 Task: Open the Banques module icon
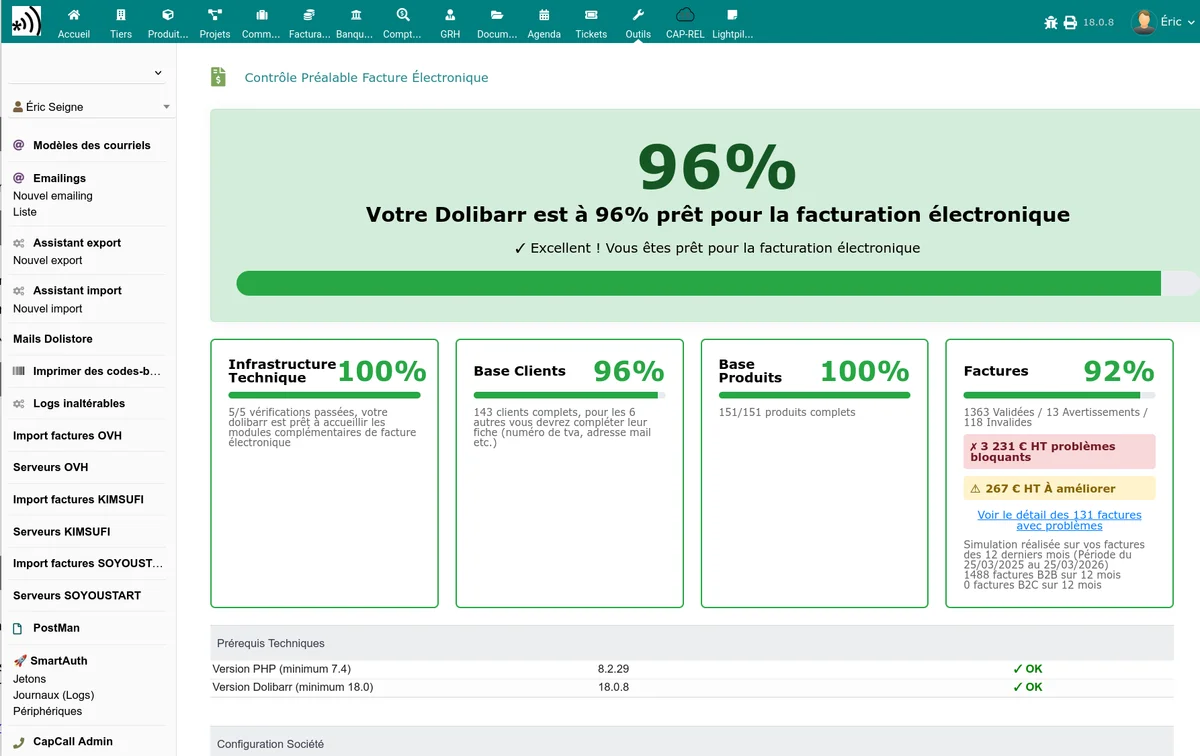(356, 15)
